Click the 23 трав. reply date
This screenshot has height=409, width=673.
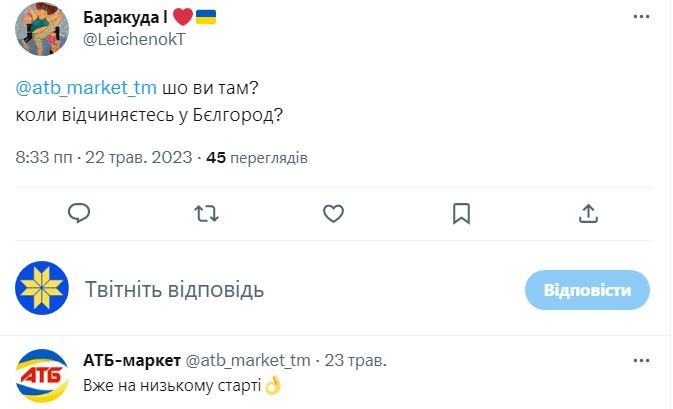click(354, 360)
